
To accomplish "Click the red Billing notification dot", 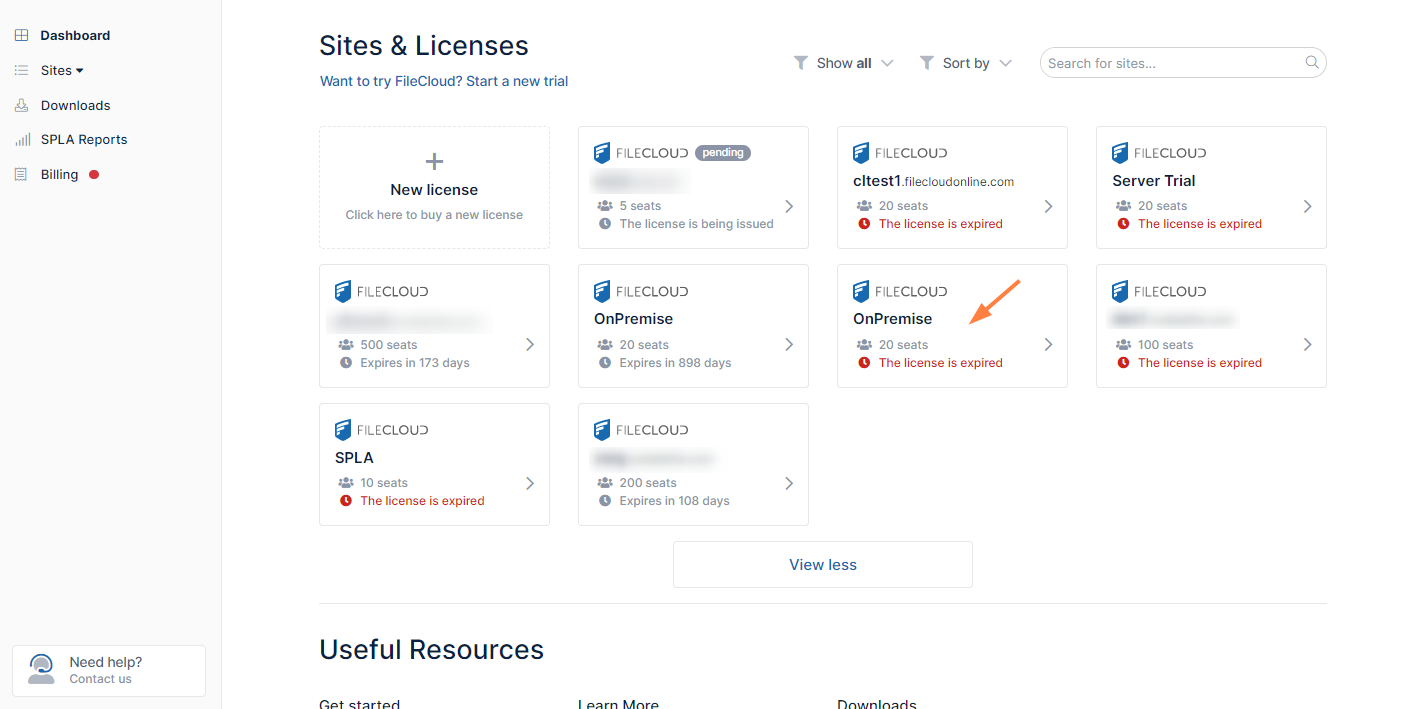I will click(94, 175).
